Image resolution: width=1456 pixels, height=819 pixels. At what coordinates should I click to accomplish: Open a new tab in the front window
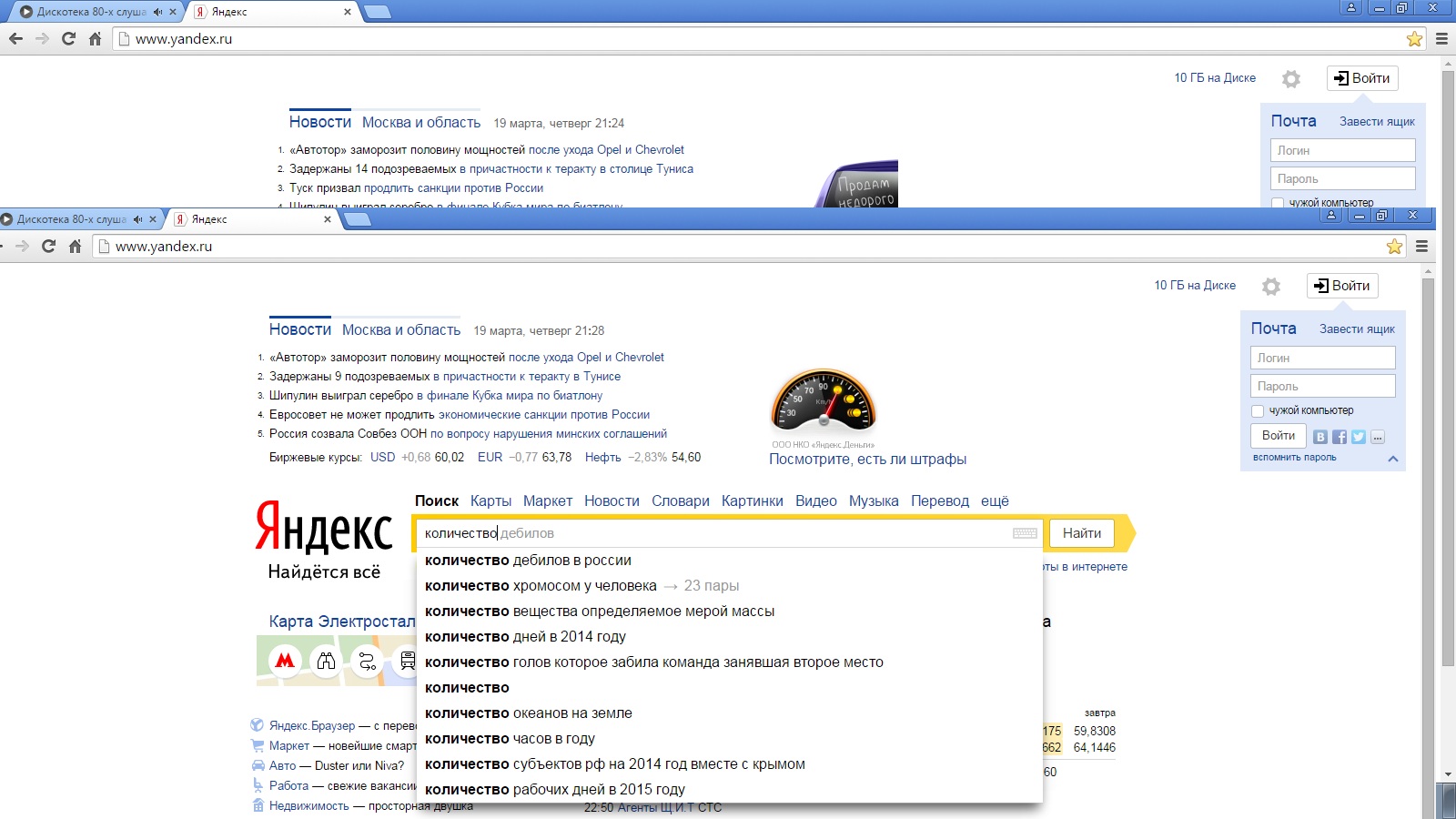(357, 219)
